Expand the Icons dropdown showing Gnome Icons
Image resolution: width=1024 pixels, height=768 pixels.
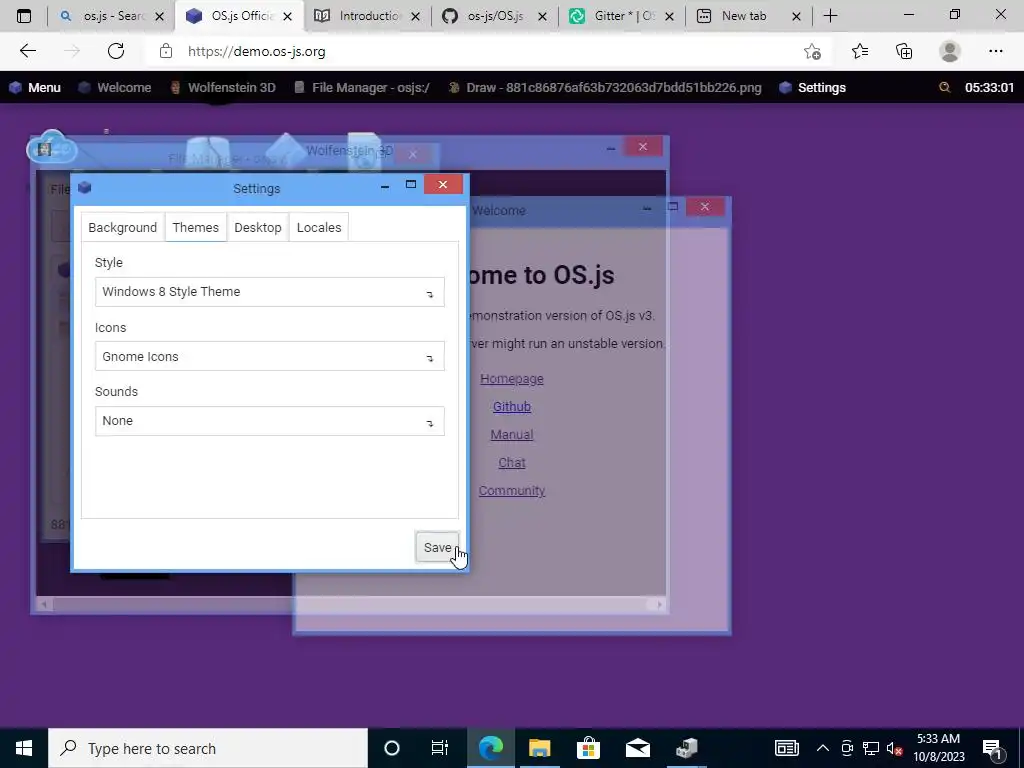[x=270, y=357]
